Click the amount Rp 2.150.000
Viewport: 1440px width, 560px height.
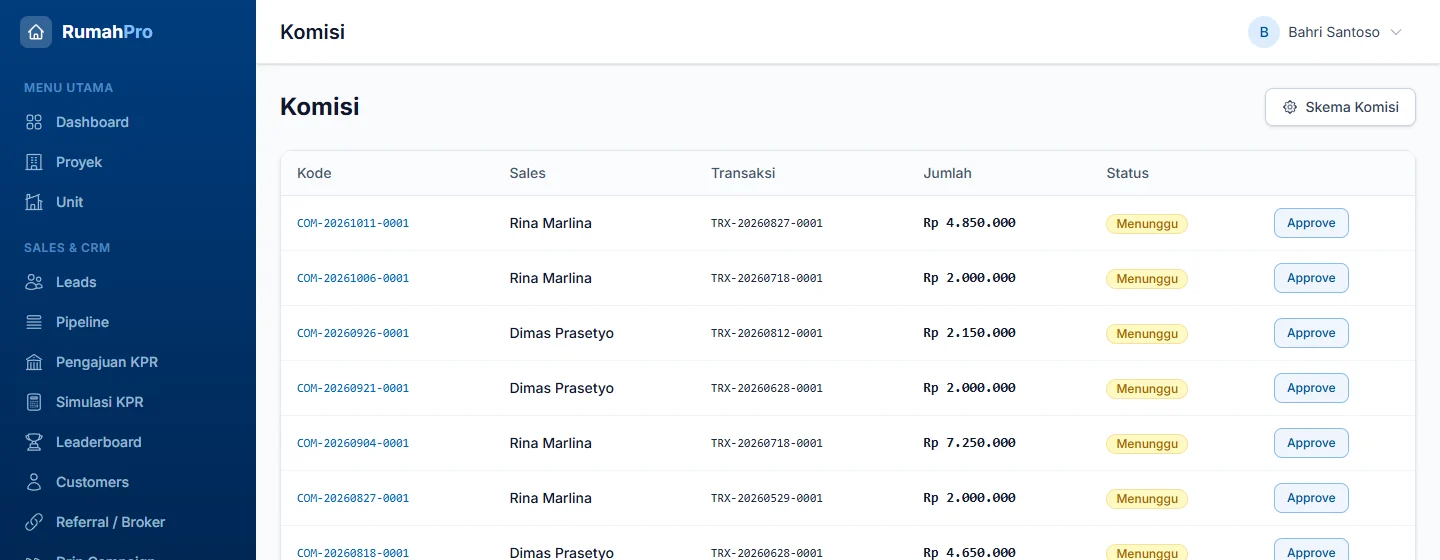tap(969, 333)
